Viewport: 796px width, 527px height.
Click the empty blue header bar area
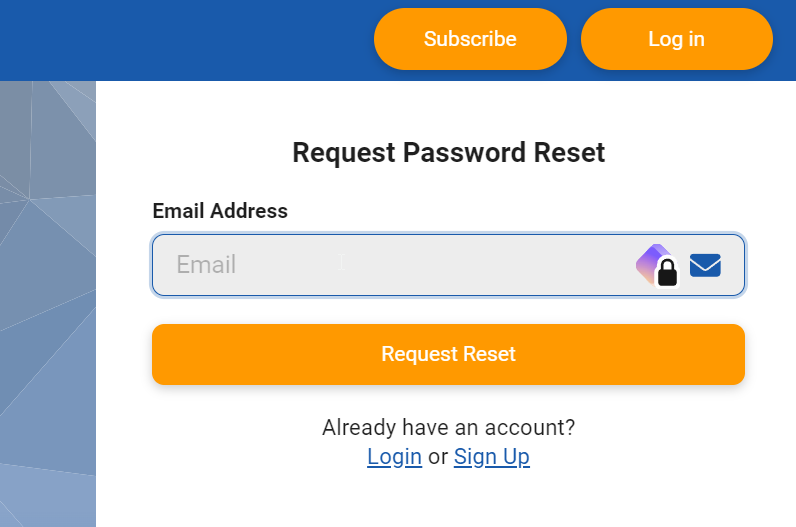tap(183, 40)
